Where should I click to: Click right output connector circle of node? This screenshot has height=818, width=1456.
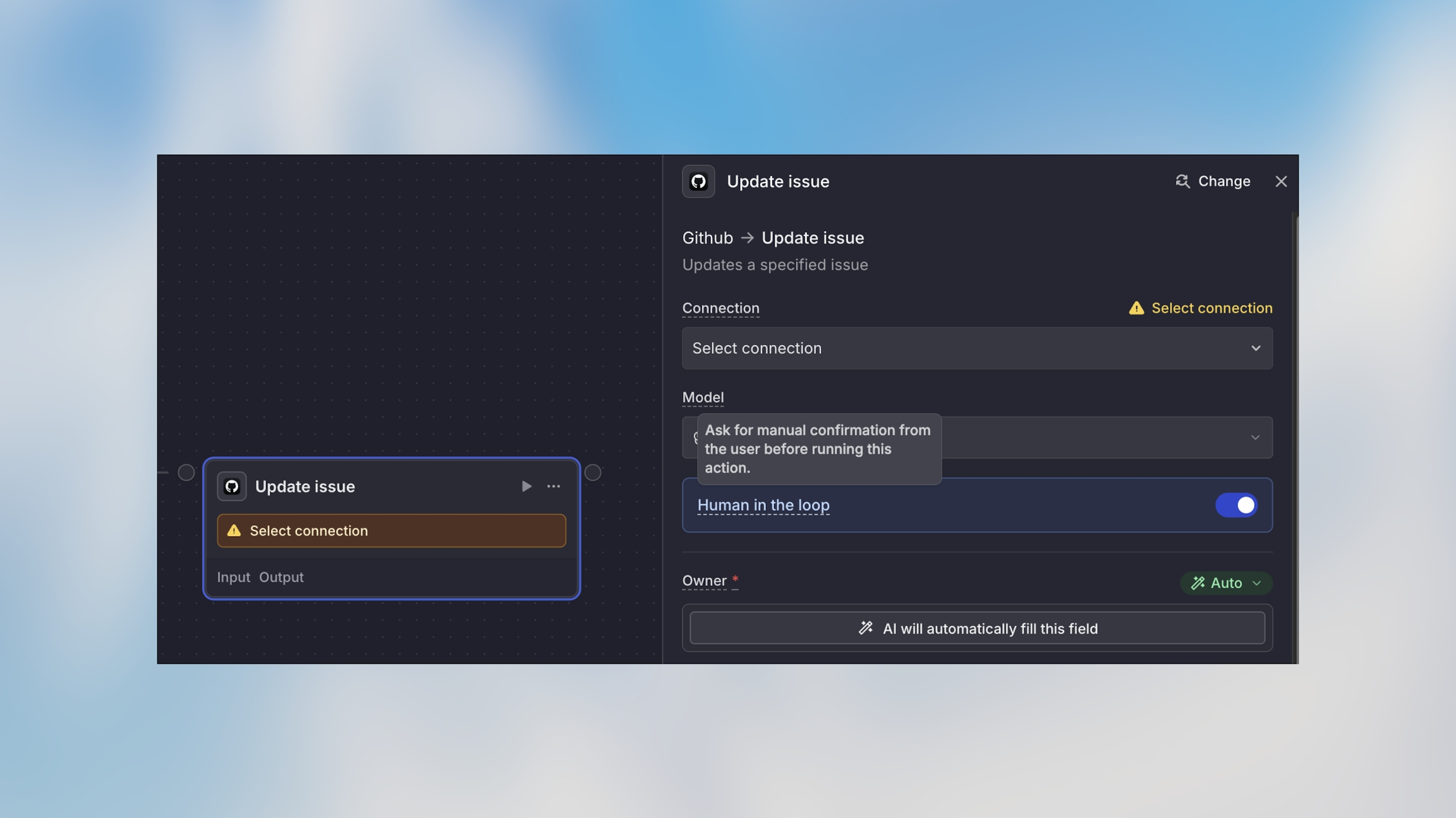[x=592, y=472]
